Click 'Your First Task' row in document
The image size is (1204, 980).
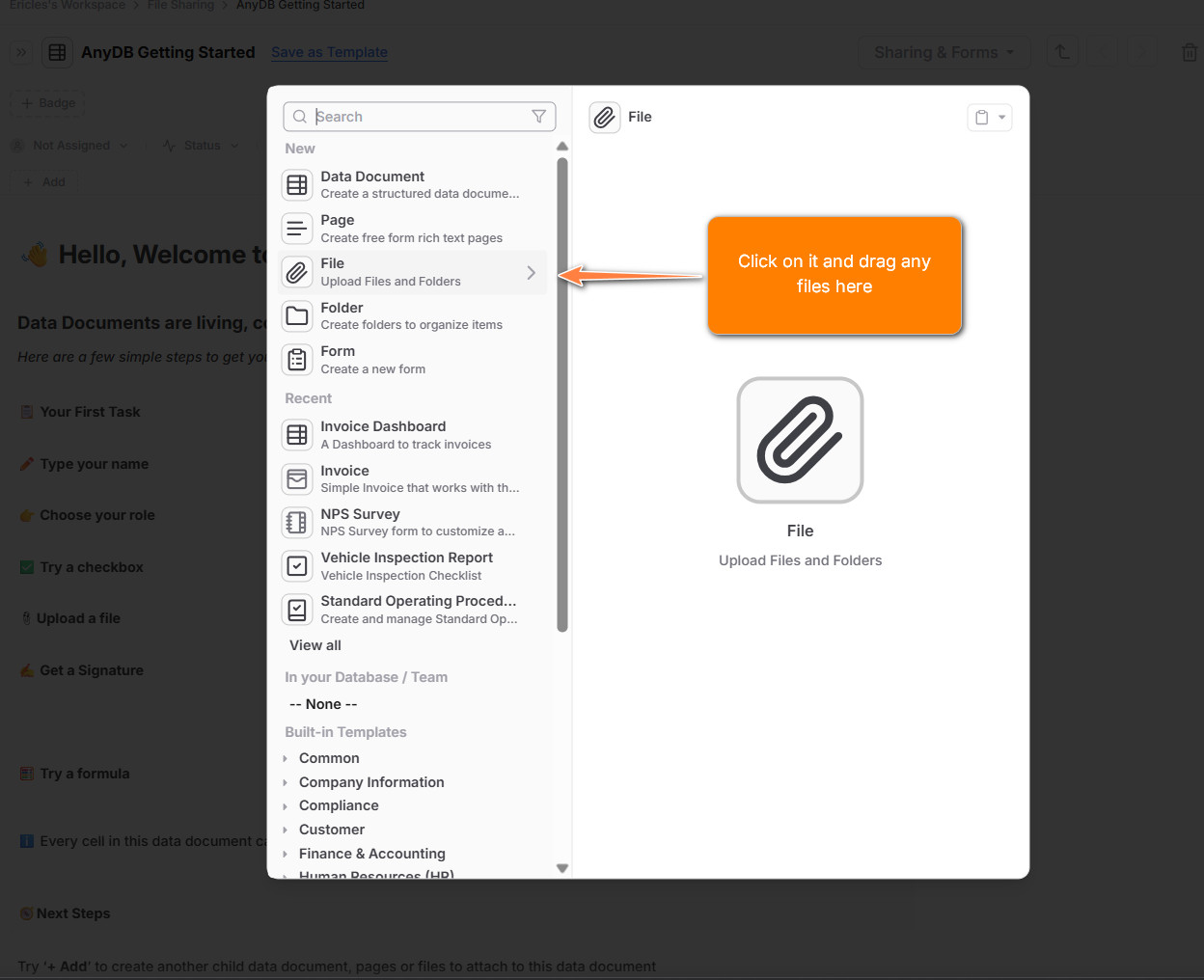[x=90, y=412]
